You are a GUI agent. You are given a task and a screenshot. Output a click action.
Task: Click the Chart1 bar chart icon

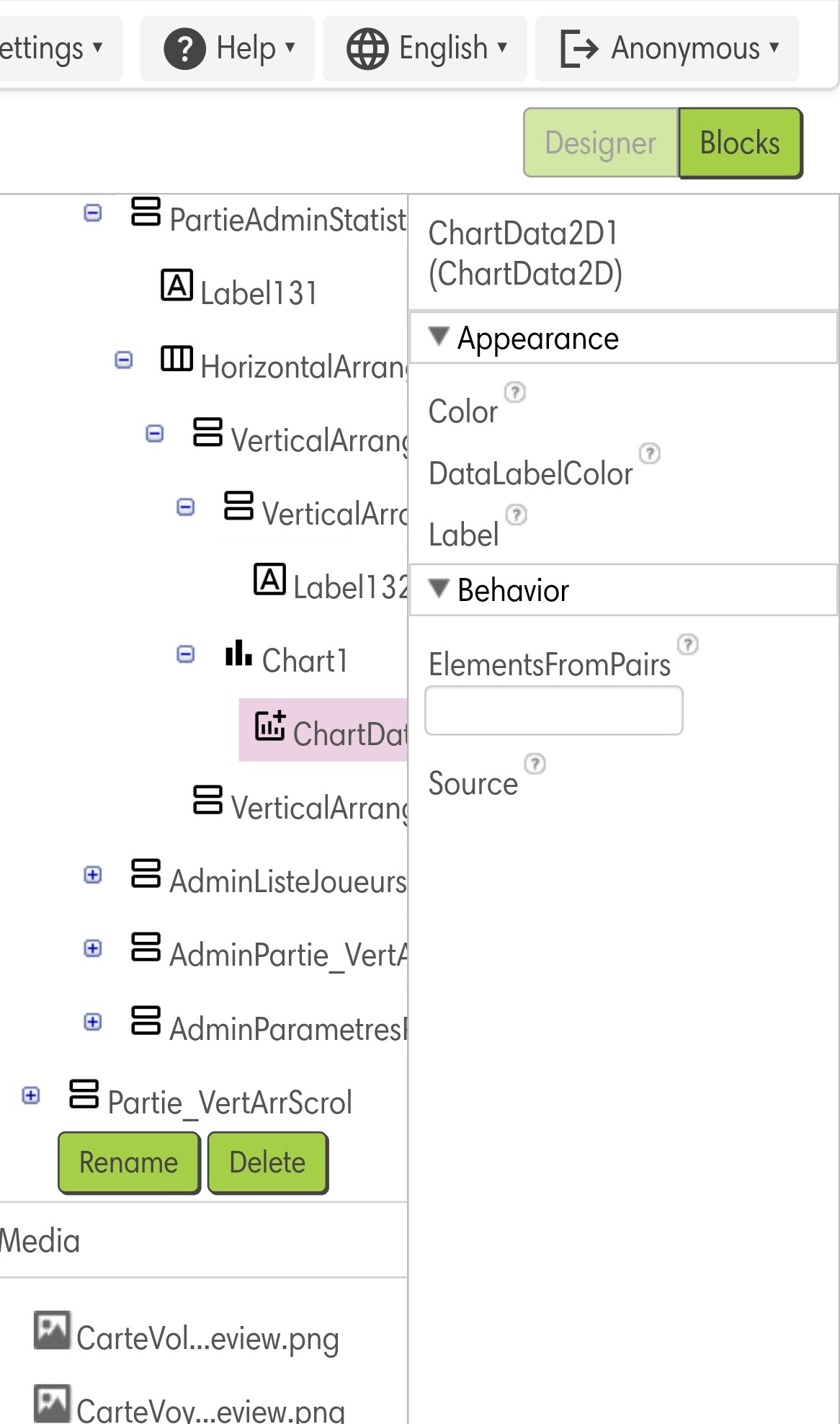[238, 653]
